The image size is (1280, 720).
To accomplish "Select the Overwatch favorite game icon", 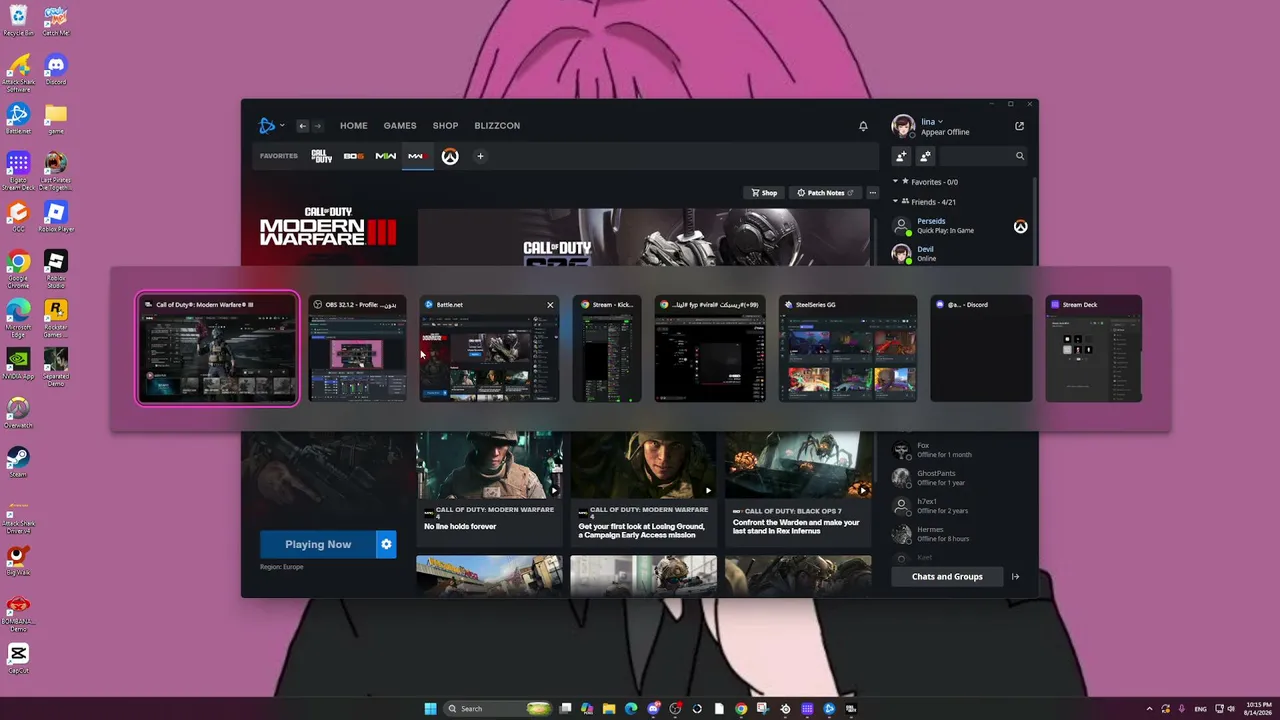I will coord(450,156).
